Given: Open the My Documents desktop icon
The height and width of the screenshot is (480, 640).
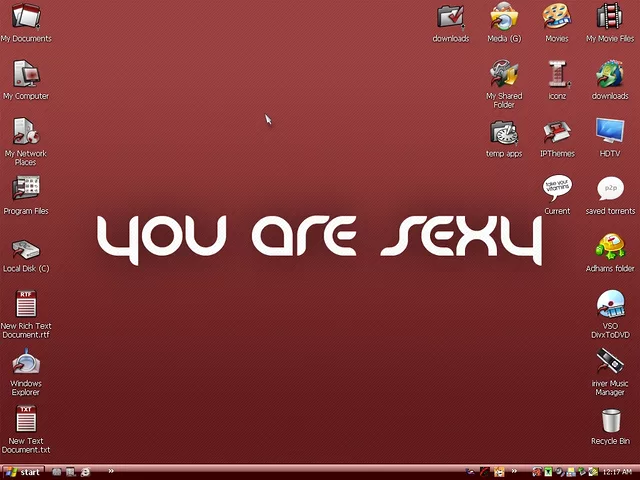Looking at the screenshot, I should coord(26,22).
